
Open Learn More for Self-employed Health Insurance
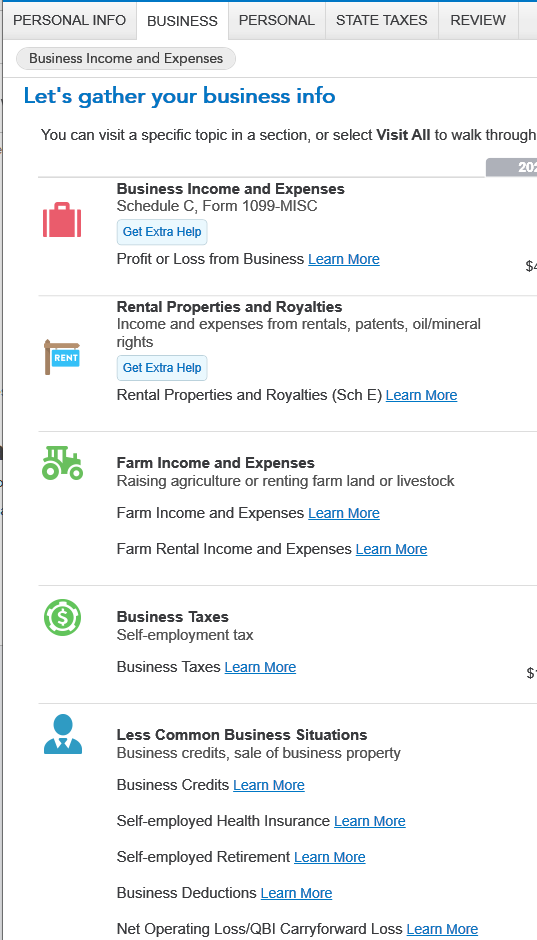(370, 821)
